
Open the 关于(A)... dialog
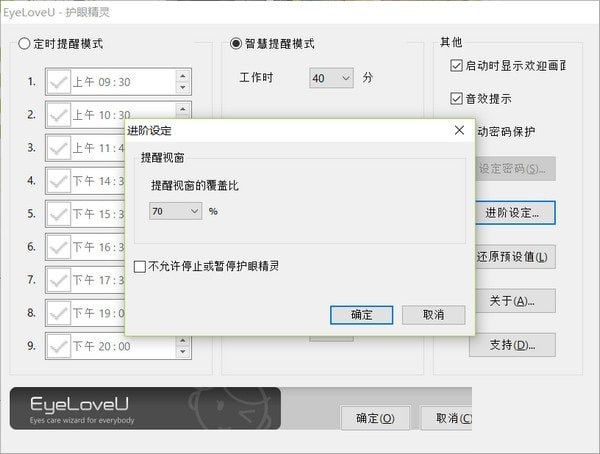coord(513,301)
